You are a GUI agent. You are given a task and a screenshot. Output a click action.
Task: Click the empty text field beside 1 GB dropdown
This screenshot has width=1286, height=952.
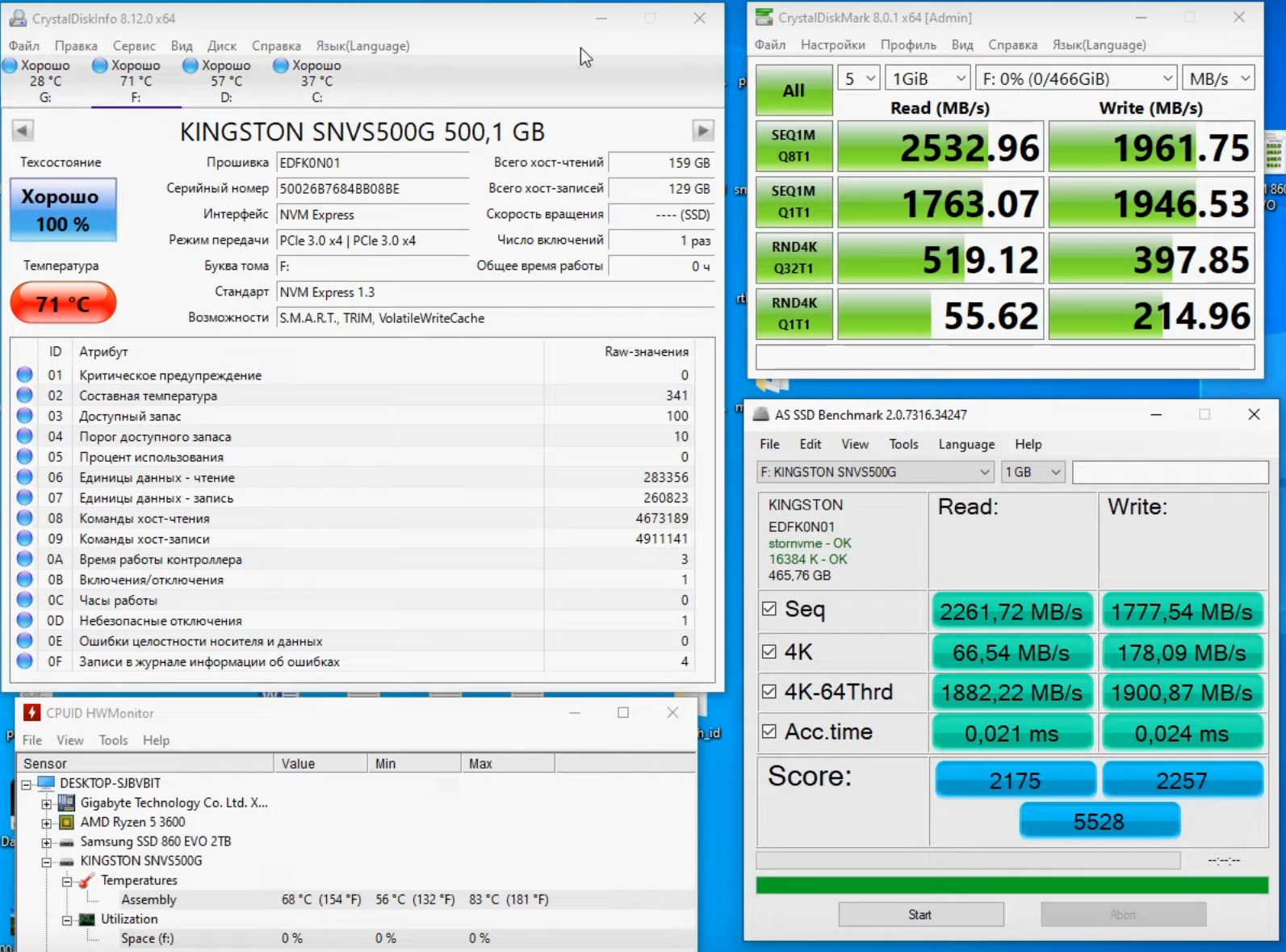pos(1171,472)
